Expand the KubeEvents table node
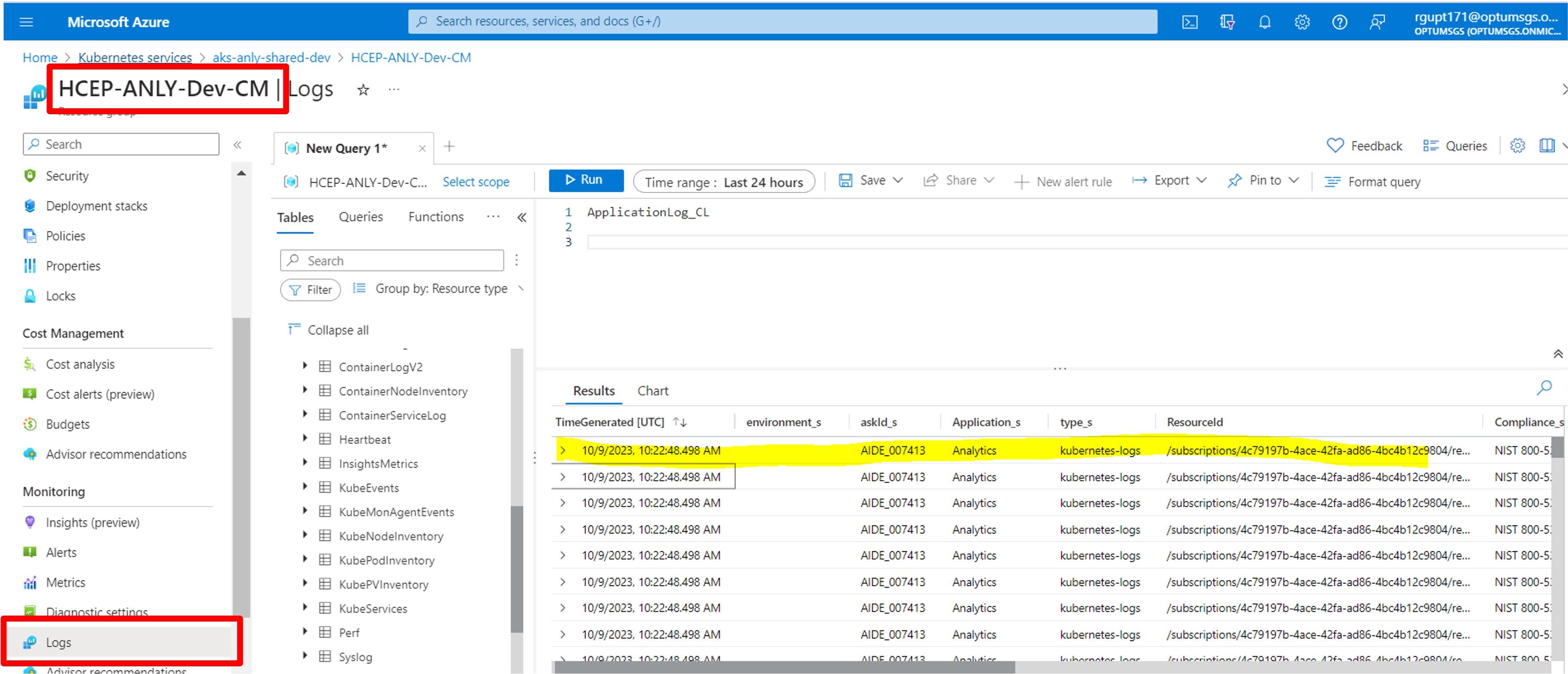Screen dimensions: 1568x674 [x=305, y=487]
